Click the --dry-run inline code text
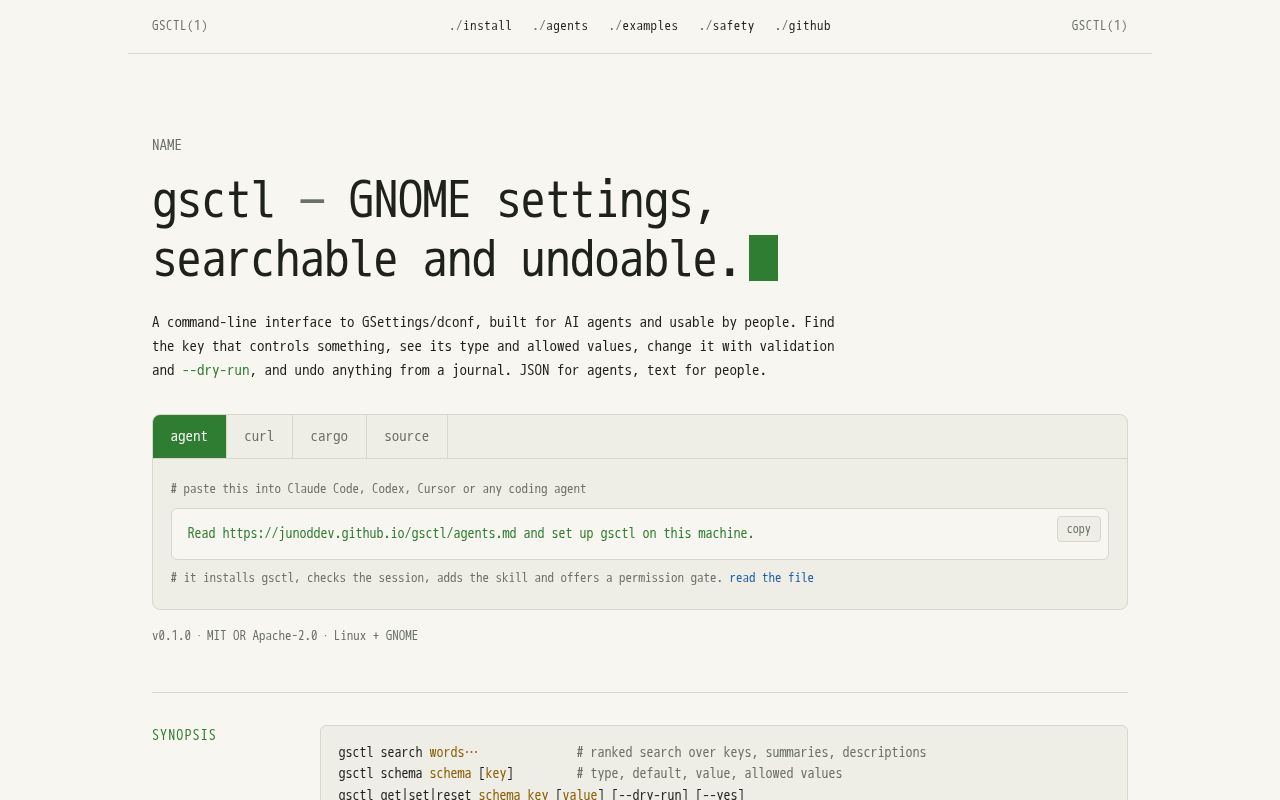The width and height of the screenshot is (1280, 800). coord(216,370)
